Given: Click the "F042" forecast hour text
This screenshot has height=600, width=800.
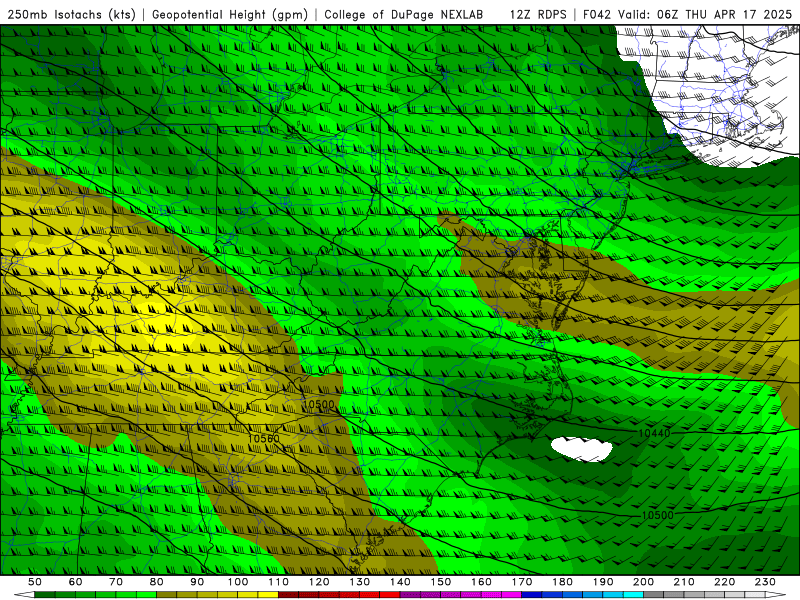Looking at the screenshot, I should (597, 15).
